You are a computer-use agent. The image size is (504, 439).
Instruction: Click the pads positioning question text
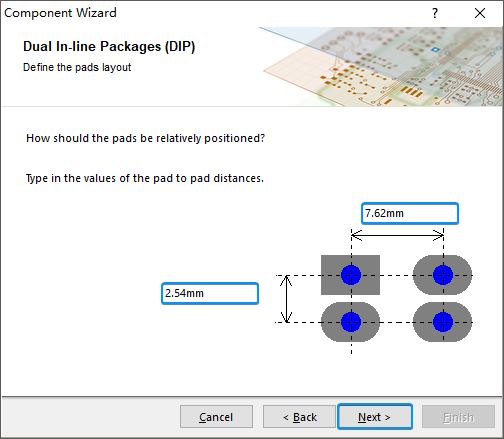coord(145,138)
